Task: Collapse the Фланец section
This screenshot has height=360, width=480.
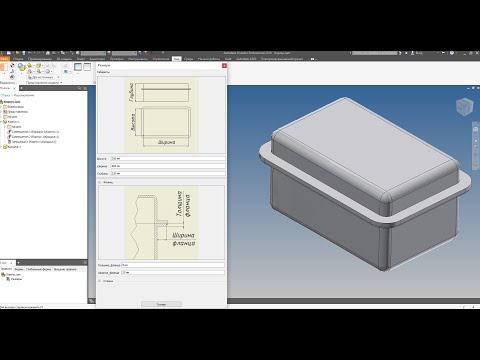Action: click(x=99, y=182)
